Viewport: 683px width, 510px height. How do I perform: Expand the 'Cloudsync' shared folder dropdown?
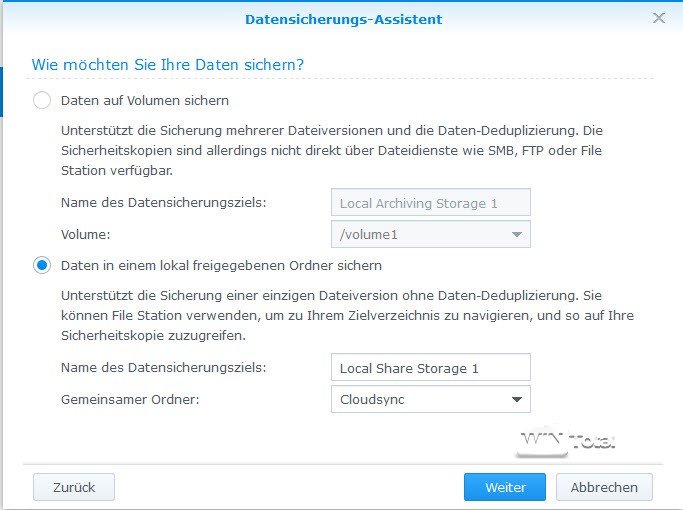tap(430, 400)
